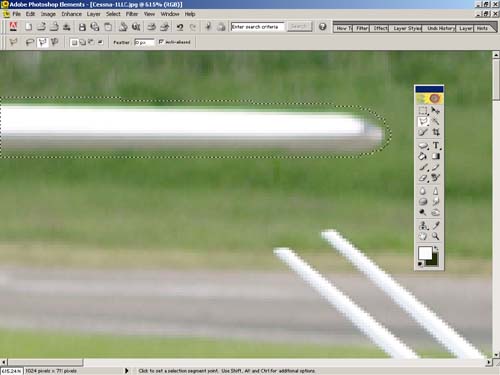This screenshot has width=500, height=375.
Task: Enable the New selection mode button
Action: [x=75, y=42]
